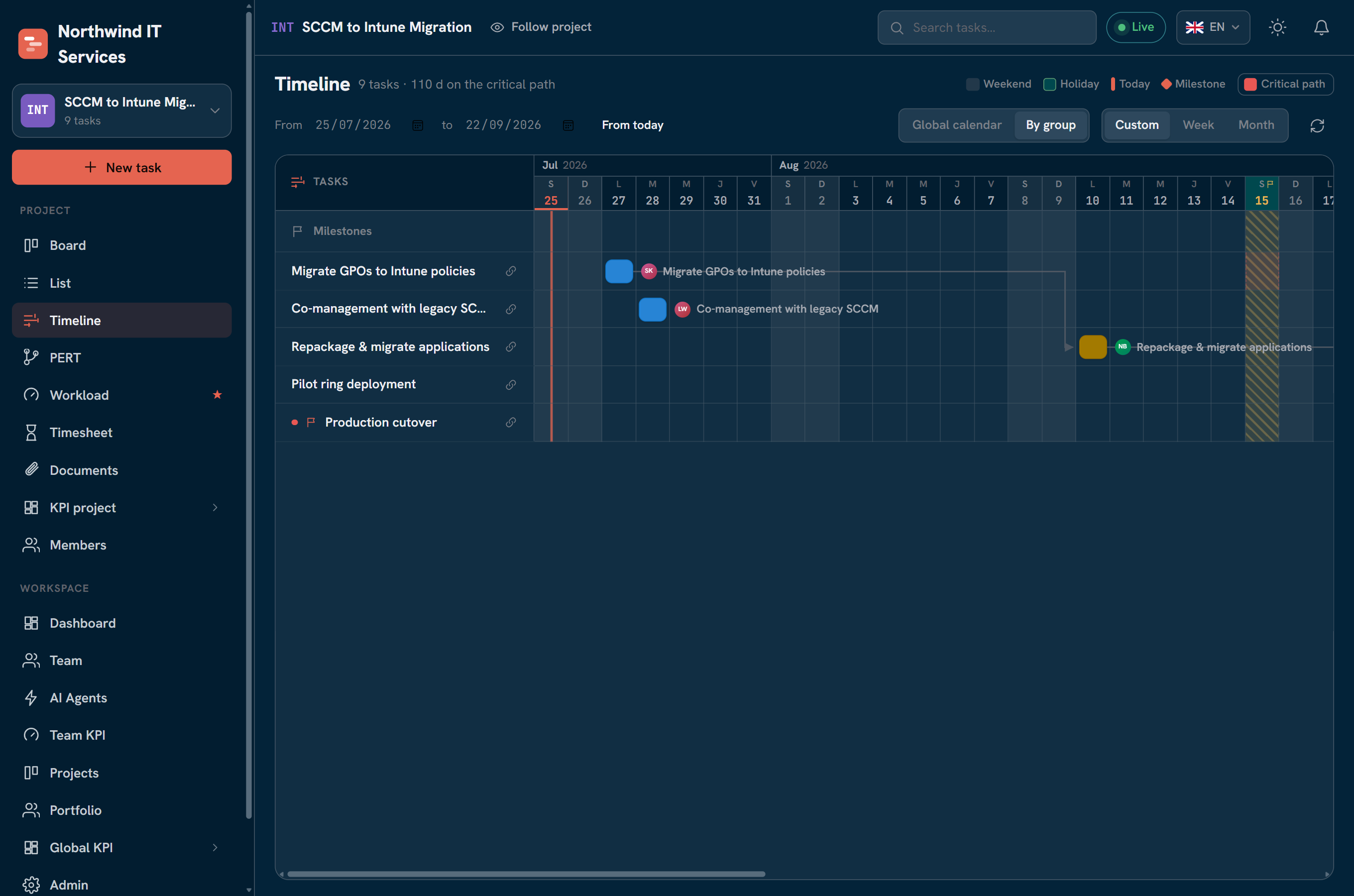This screenshot has height=896, width=1354.
Task: Click the Production cutover milestone flag icon
Action: (x=311, y=422)
